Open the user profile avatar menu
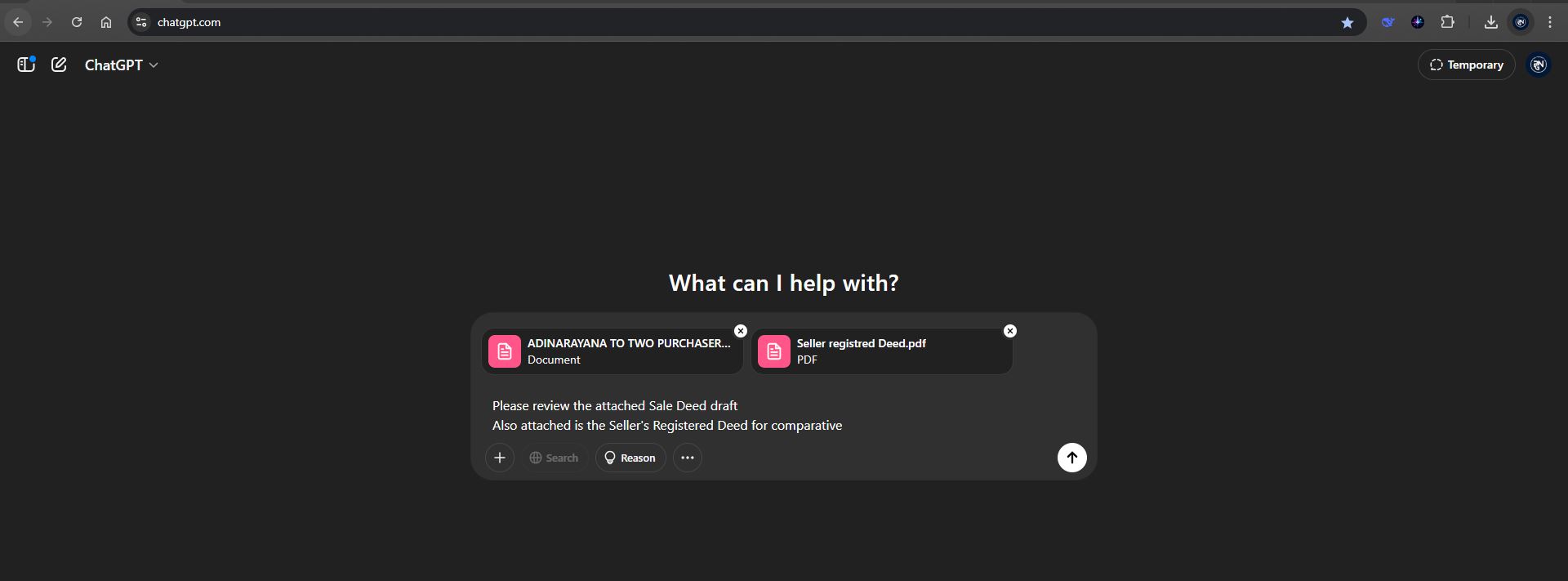The height and width of the screenshot is (581, 1568). point(1539,65)
